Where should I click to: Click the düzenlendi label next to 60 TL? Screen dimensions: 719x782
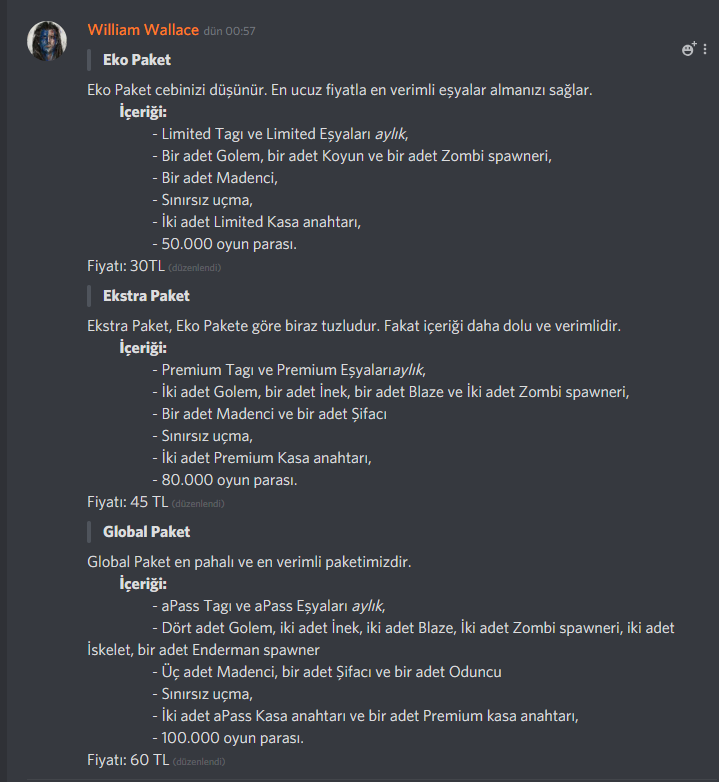[x=199, y=762]
